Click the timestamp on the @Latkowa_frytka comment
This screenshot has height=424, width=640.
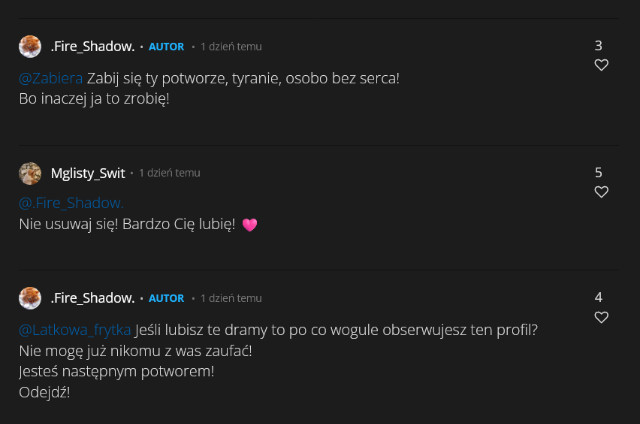pos(231,299)
